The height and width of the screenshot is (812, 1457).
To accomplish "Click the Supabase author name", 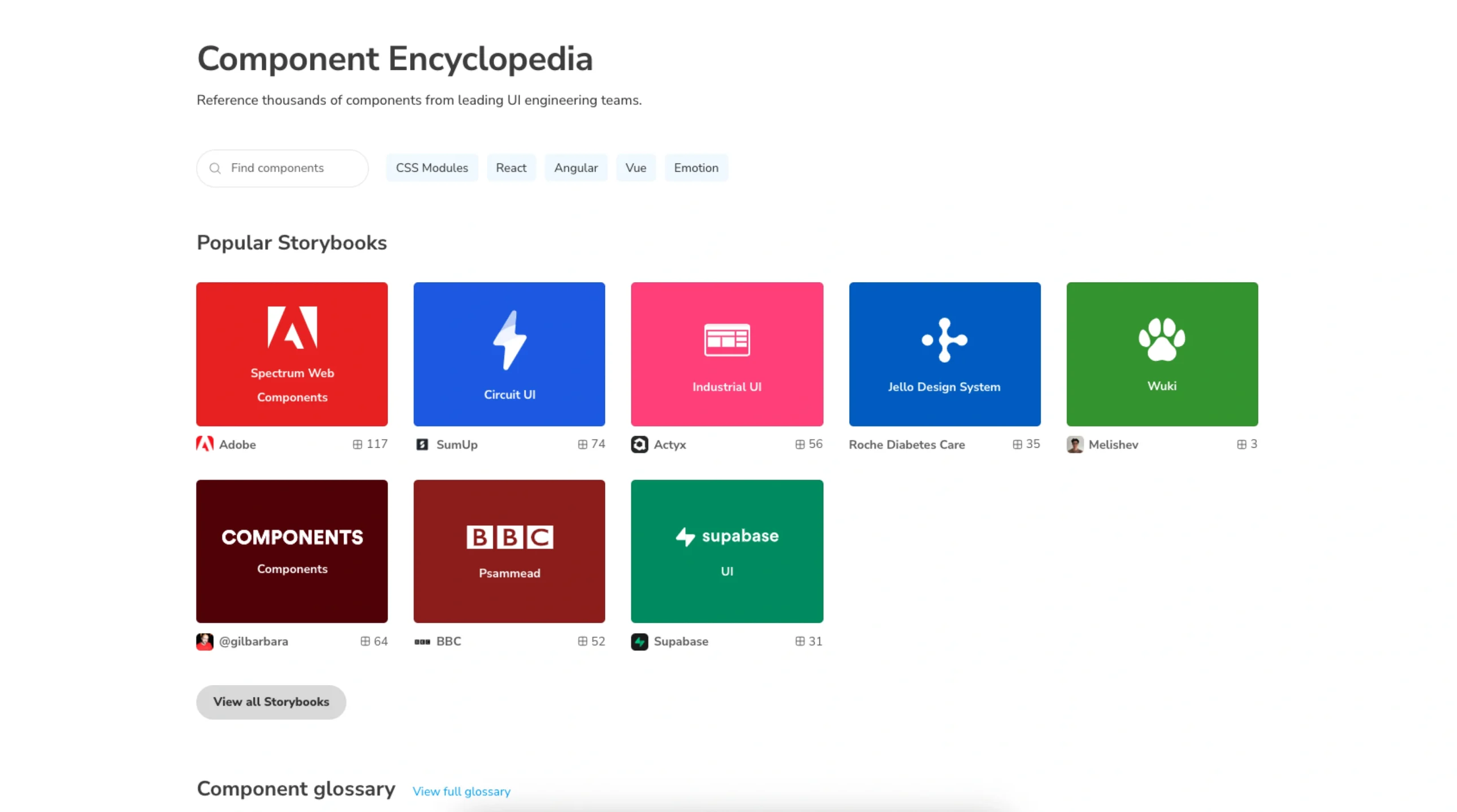I will (681, 641).
